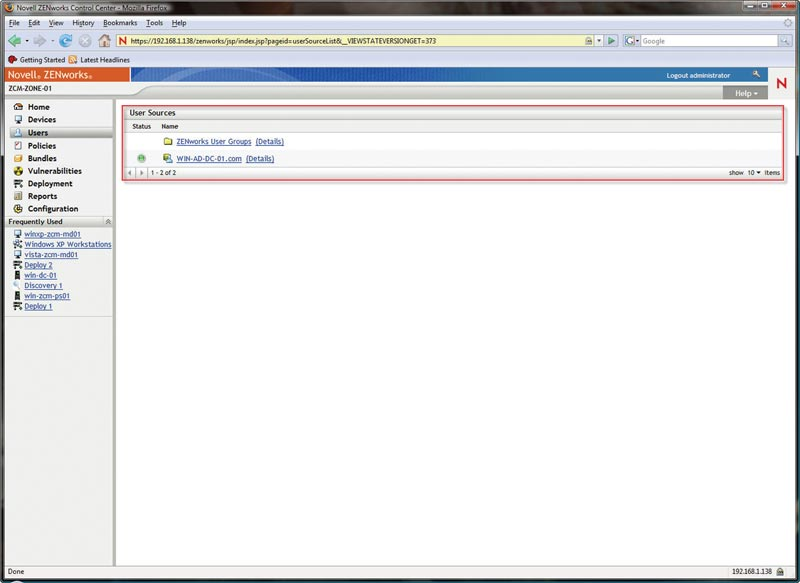
Task: Click the search magnifier button
Action: tap(785, 41)
